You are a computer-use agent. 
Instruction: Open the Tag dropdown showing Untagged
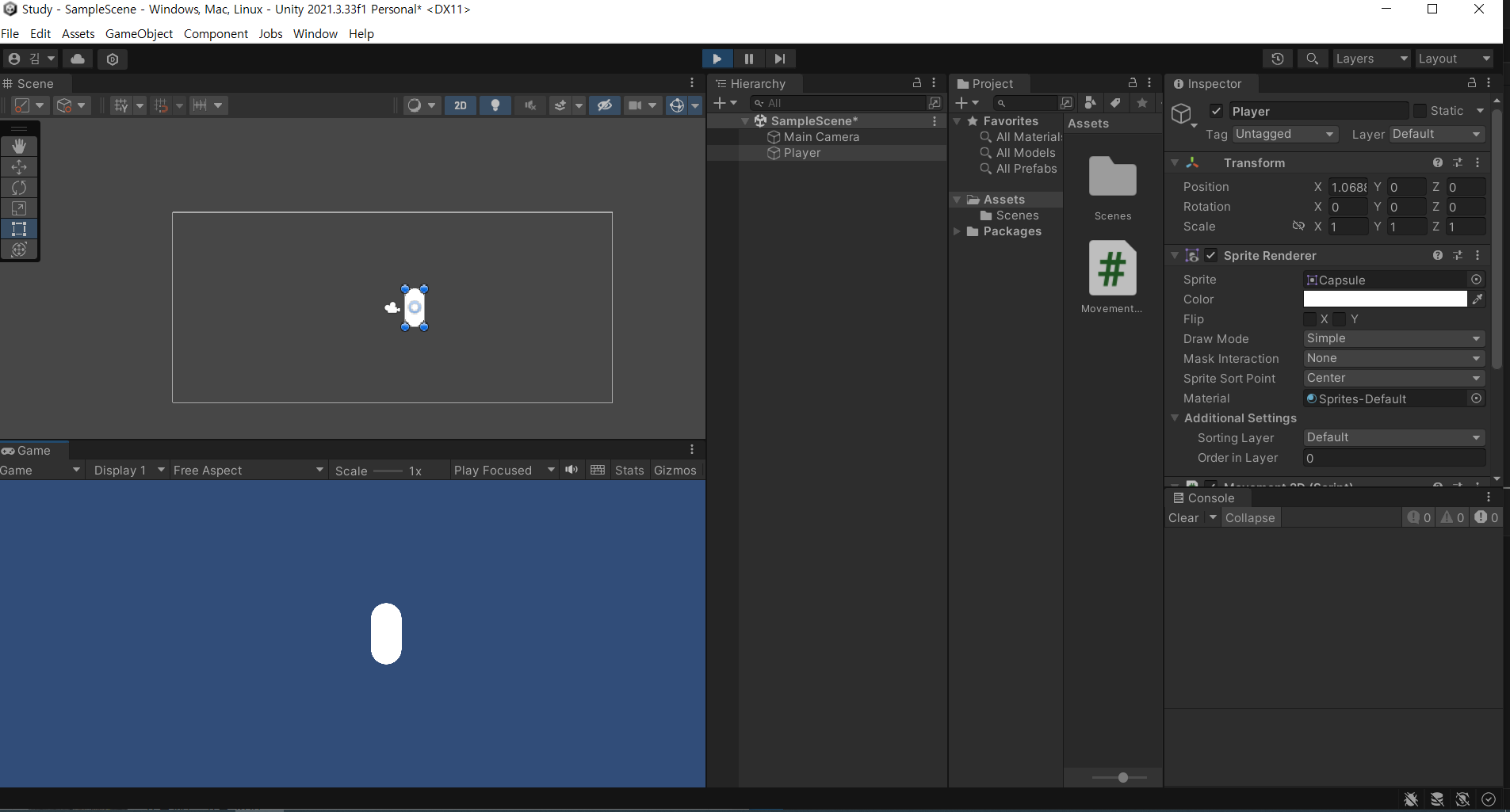click(1285, 135)
